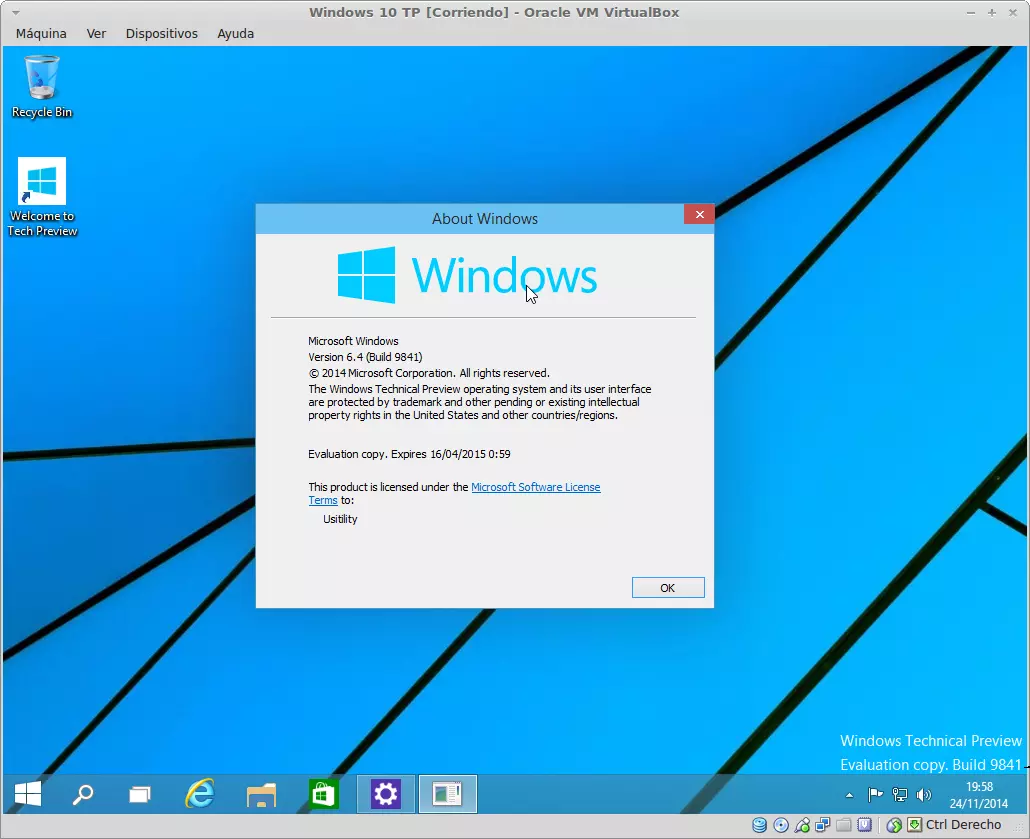Click the VirtualBox hard disk activity icon
This screenshot has height=839, width=1030.
pos(760,825)
